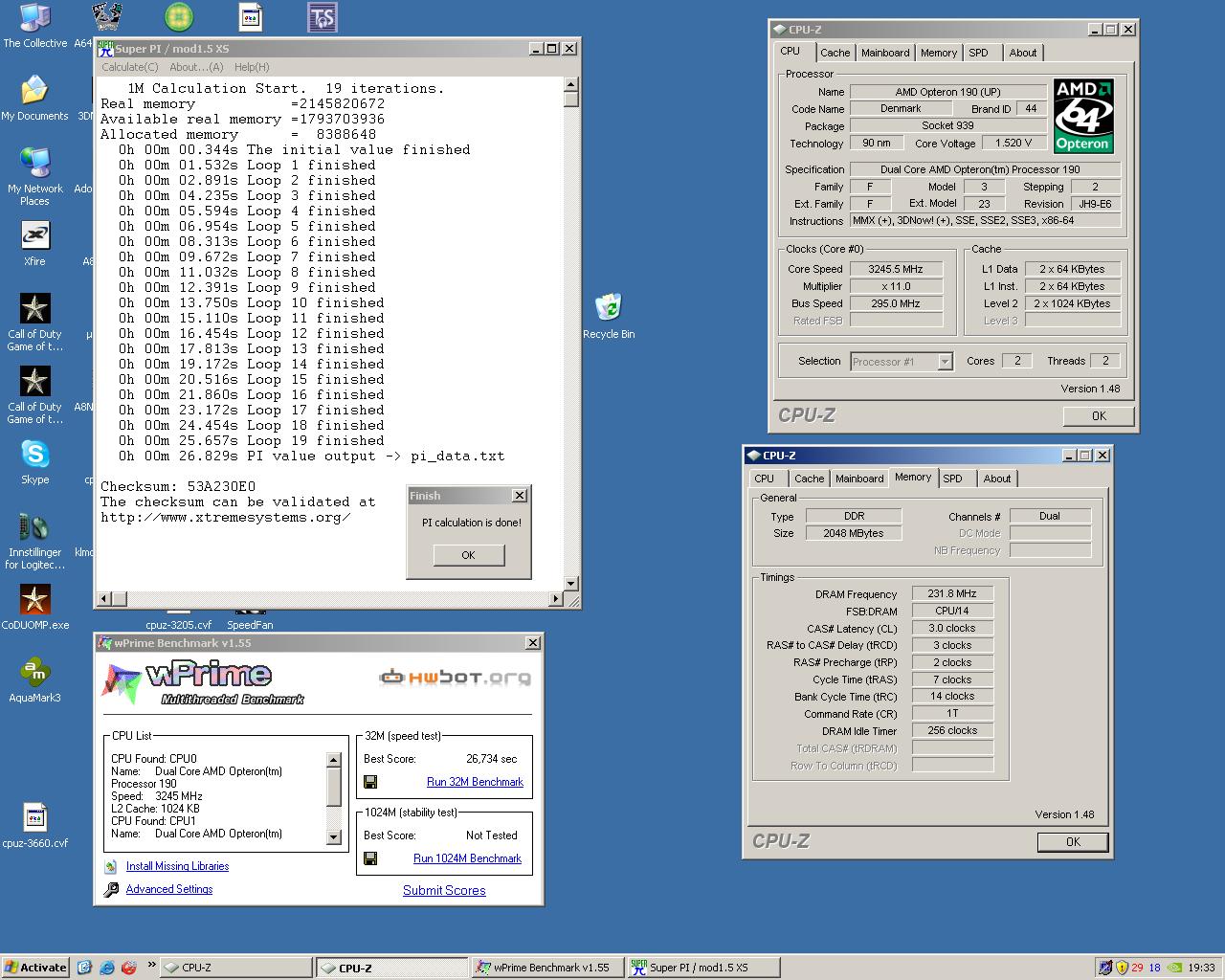Open the green circular desktop icon
The height and width of the screenshot is (980, 1225).
click(179, 17)
